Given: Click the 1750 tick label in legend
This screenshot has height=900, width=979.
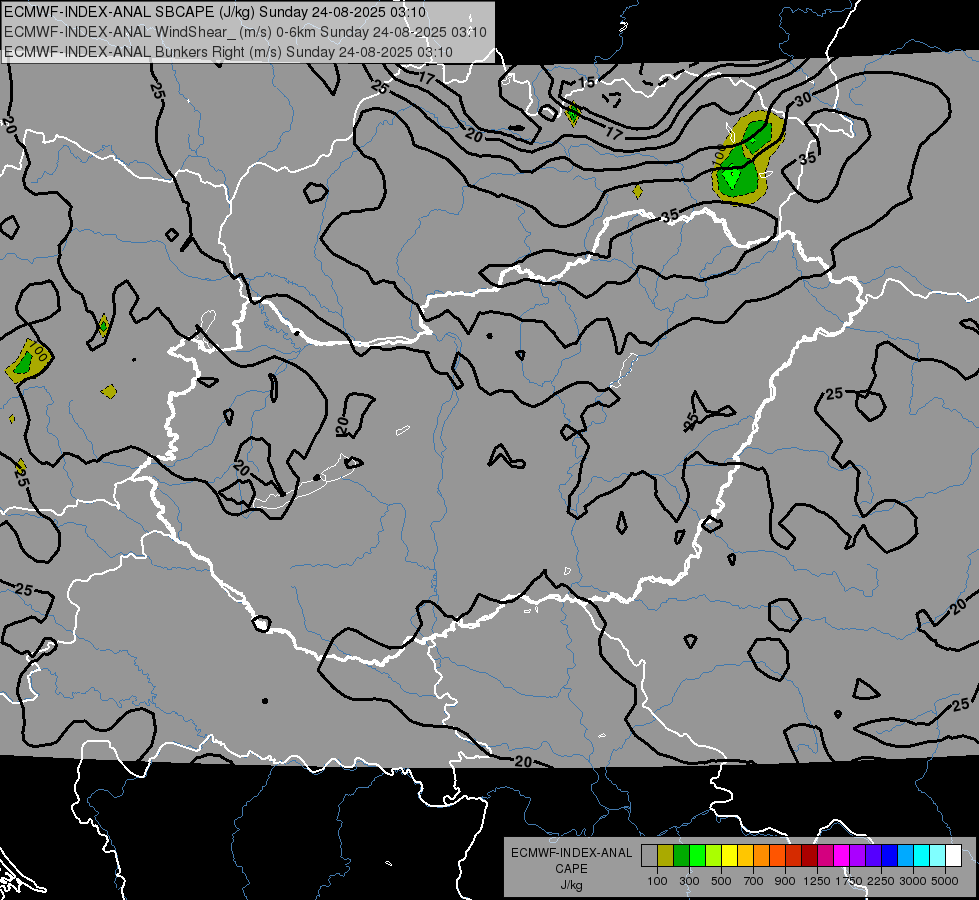Looking at the screenshot, I should tap(849, 881).
